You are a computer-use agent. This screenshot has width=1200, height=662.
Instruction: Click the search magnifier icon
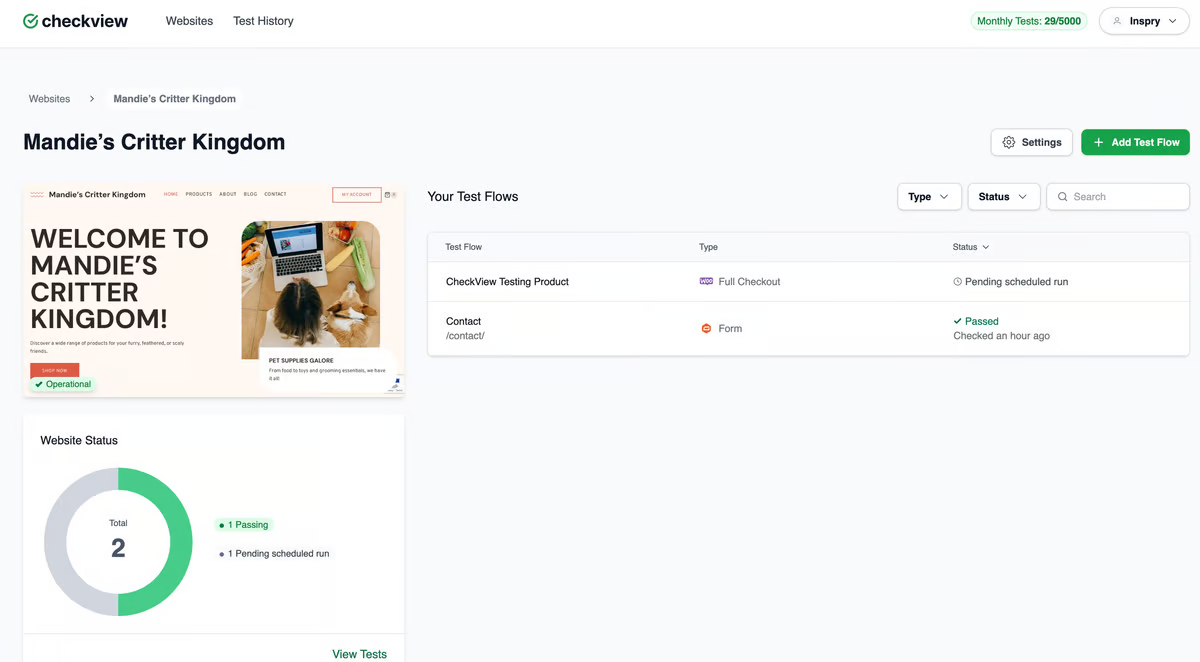coord(1063,196)
